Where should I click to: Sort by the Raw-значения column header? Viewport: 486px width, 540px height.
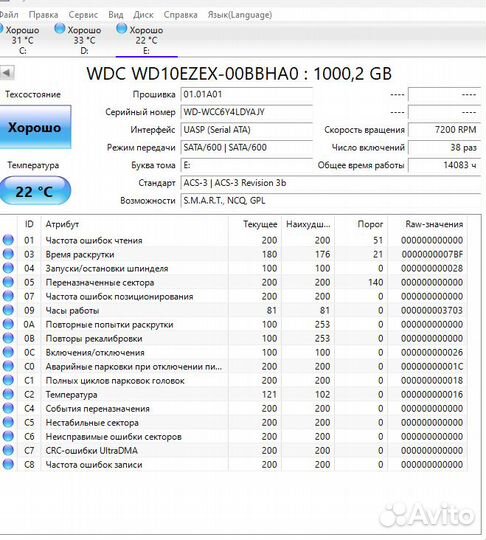[x=434, y=224]
